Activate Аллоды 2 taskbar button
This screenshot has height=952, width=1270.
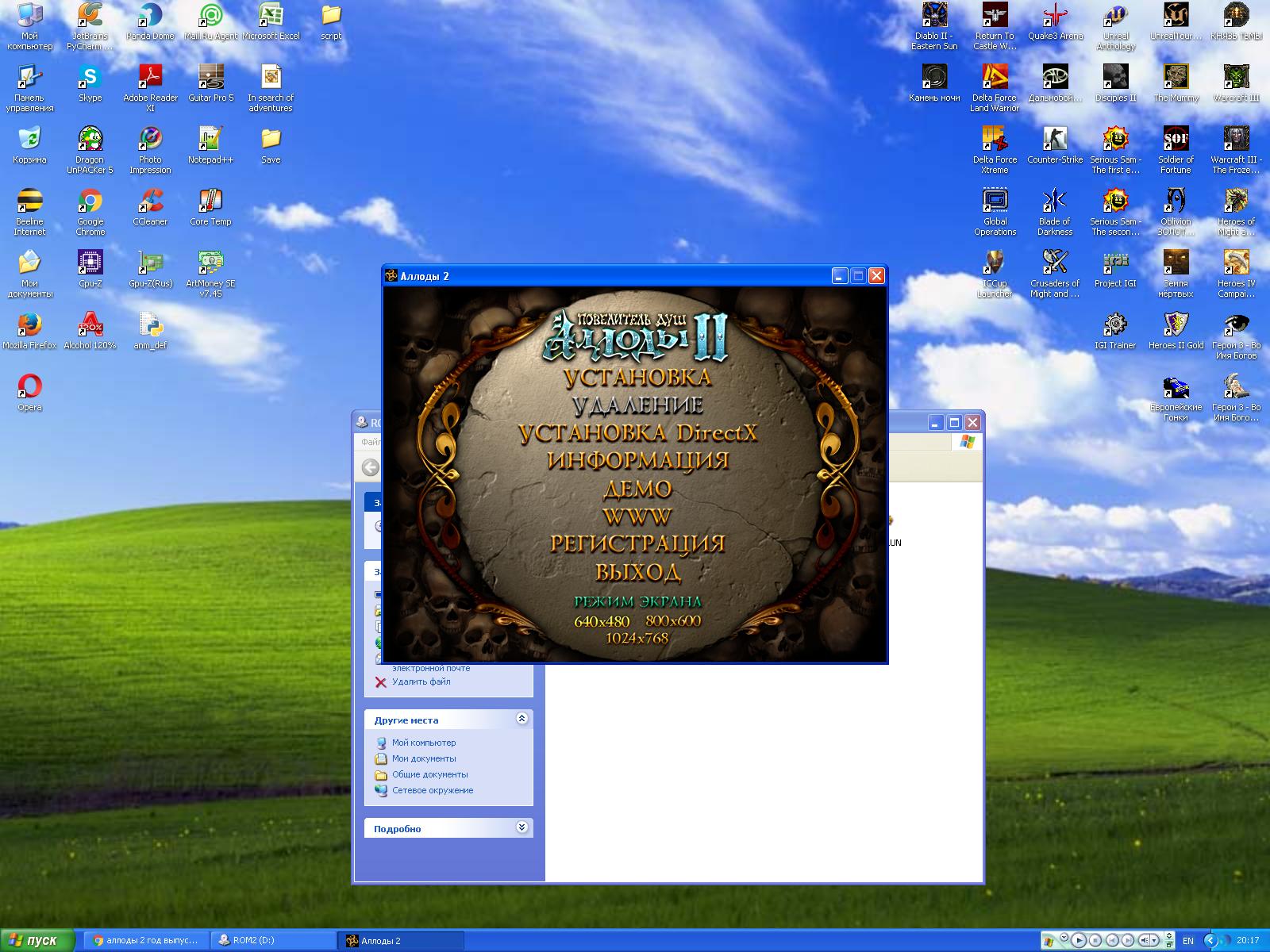pyautogui.click(x=402, y=941)
